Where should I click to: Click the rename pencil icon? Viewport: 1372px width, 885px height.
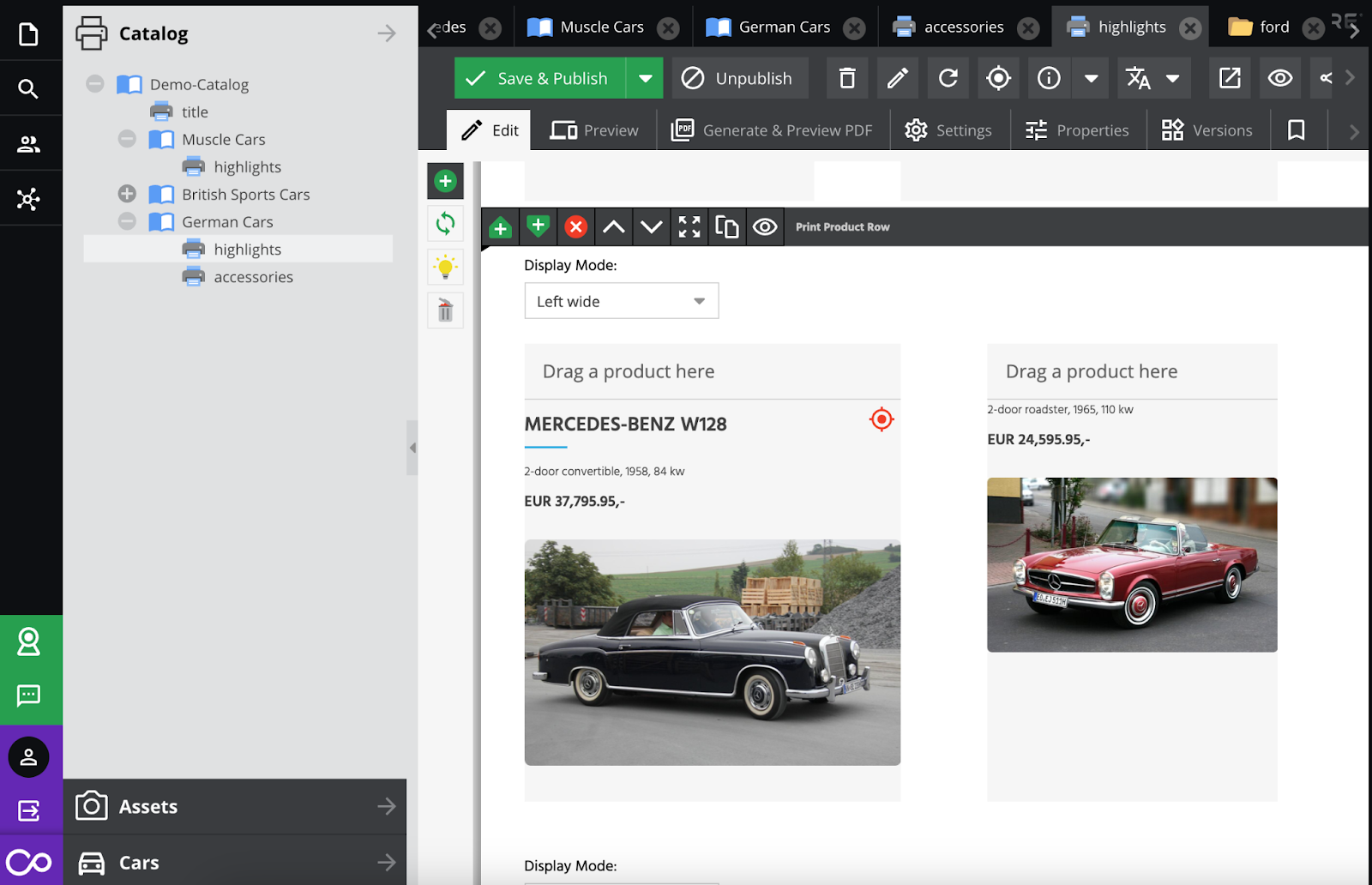pos(897,79)
